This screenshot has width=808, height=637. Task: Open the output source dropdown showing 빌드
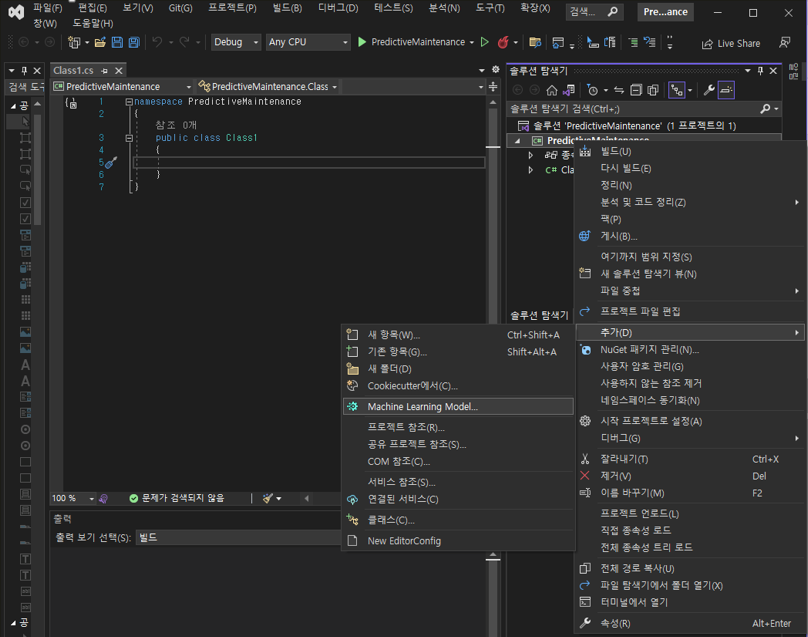click(240, 538)
